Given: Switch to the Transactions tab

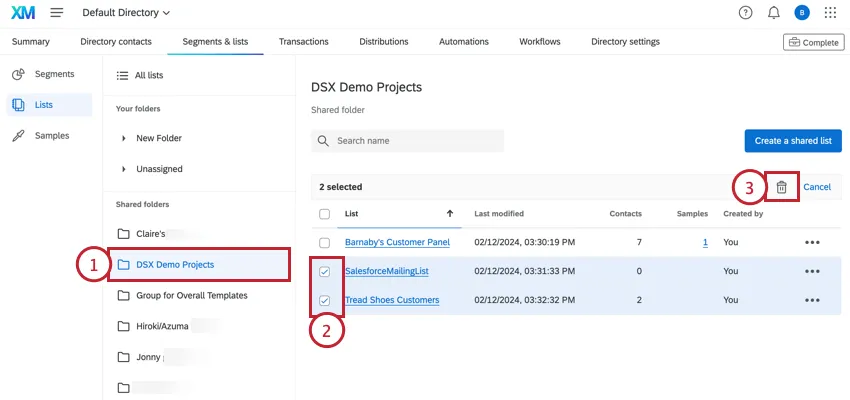Looking at the screenshot, I should click(303, 42).
